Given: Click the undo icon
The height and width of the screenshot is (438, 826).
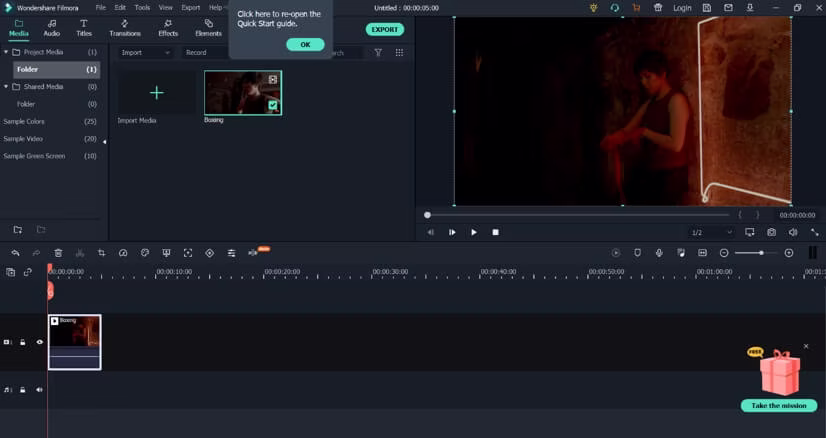Looking at the screenshot, I should pyautogui.click(x=15, y=253).
